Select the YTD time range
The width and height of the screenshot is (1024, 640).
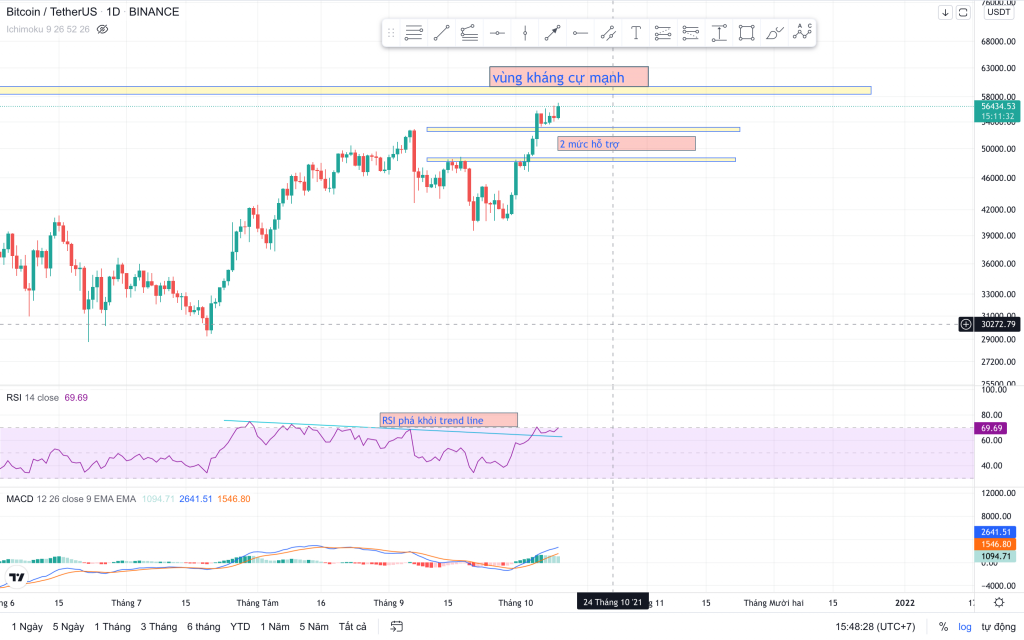240,627
